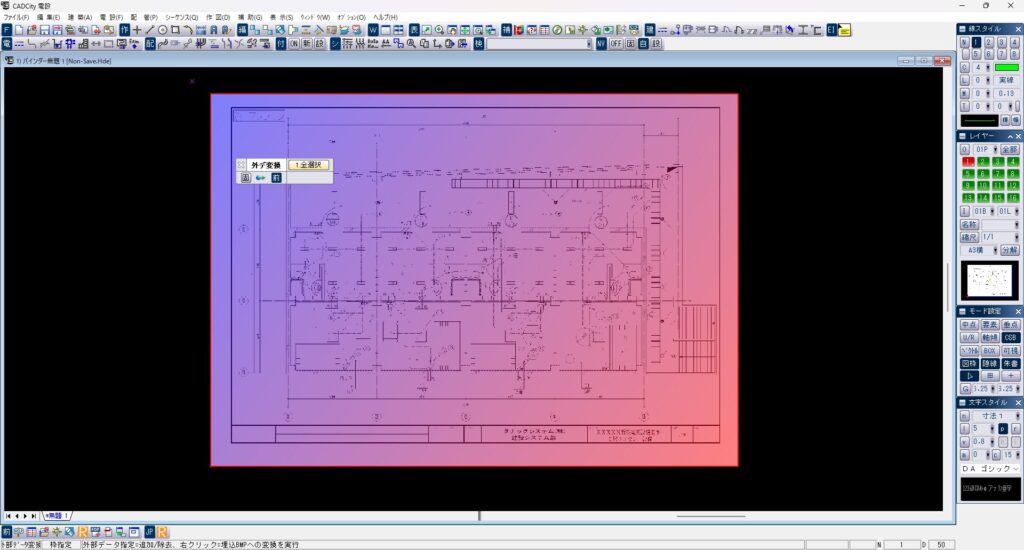Click the drawing preview thumbnail

point(989,281)
